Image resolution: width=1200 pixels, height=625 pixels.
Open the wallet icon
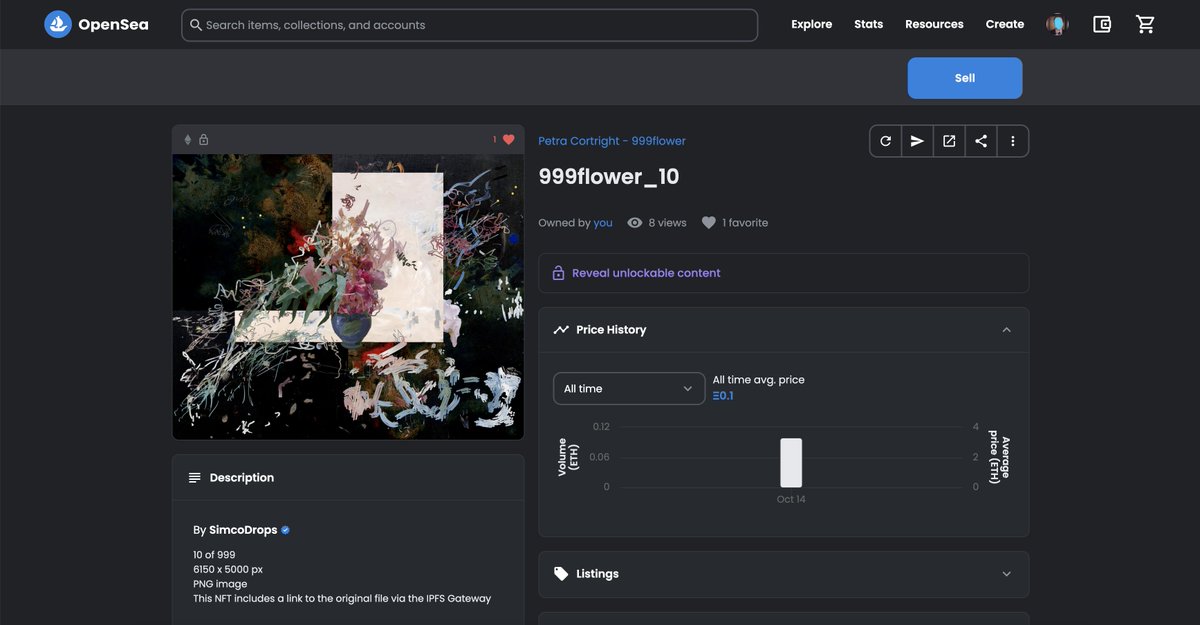tap(1102, 24)
